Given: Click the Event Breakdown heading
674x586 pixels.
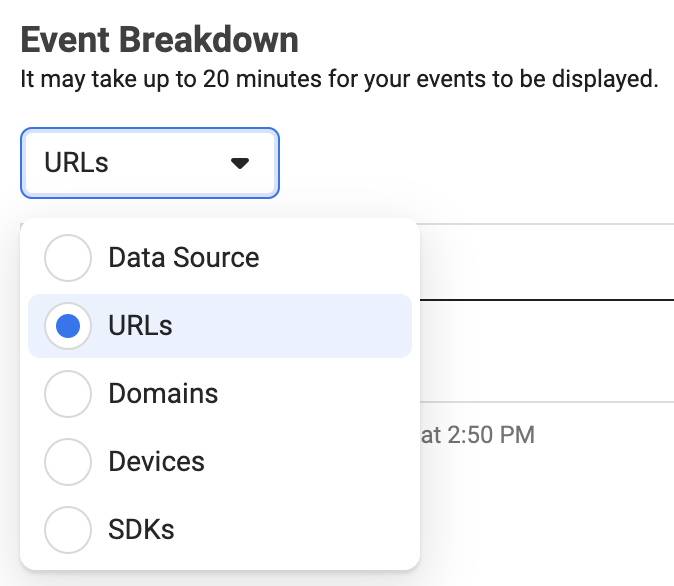Looking at the screenshot, I should tap(159, 40).
